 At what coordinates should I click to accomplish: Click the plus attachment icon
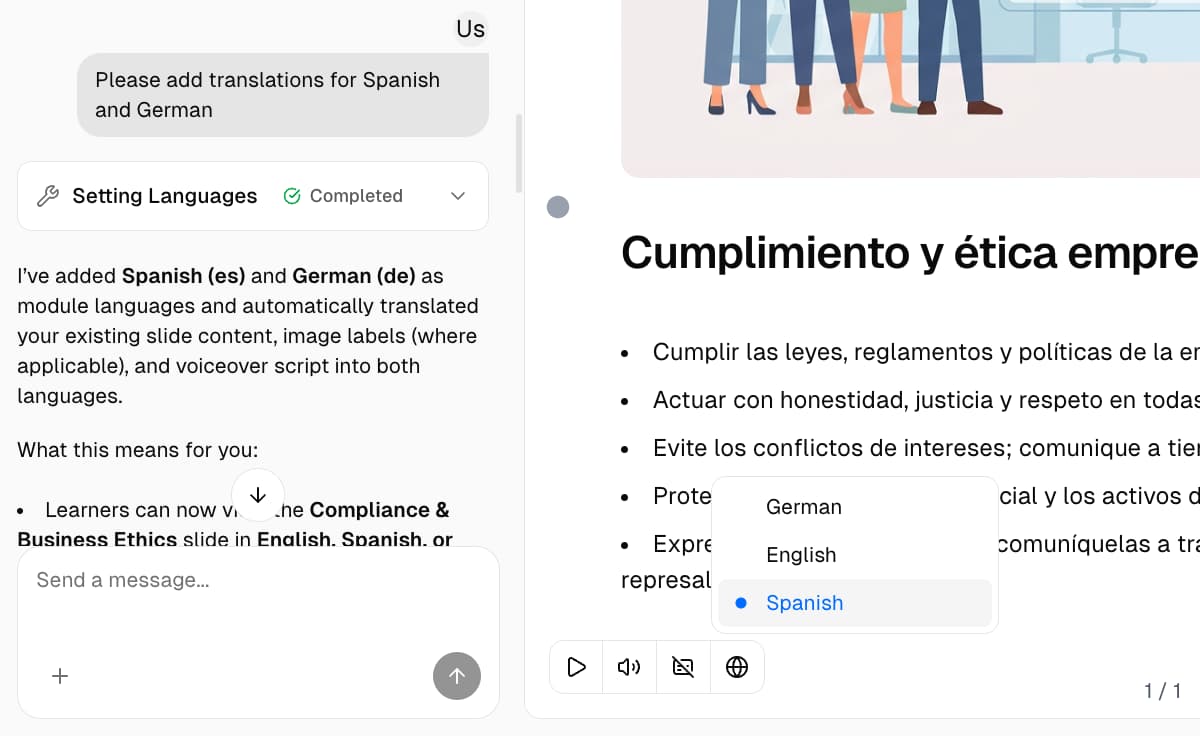60,676
